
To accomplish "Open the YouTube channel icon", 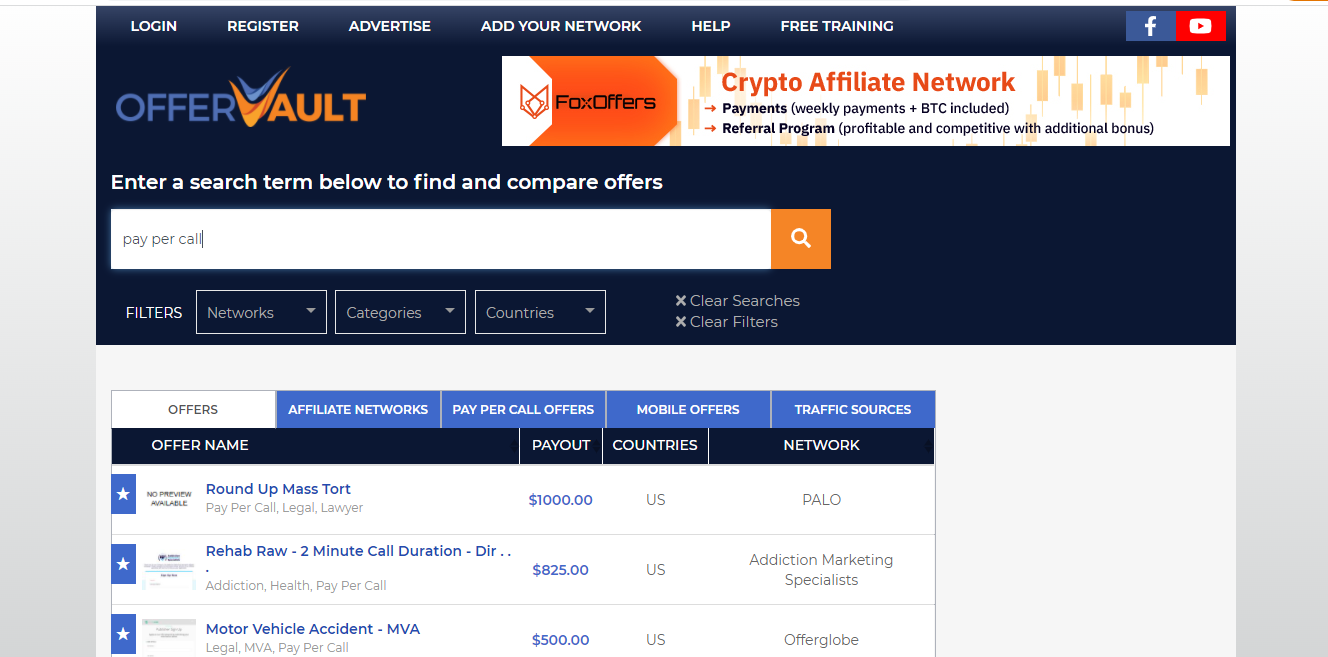I will point(1201,26).
